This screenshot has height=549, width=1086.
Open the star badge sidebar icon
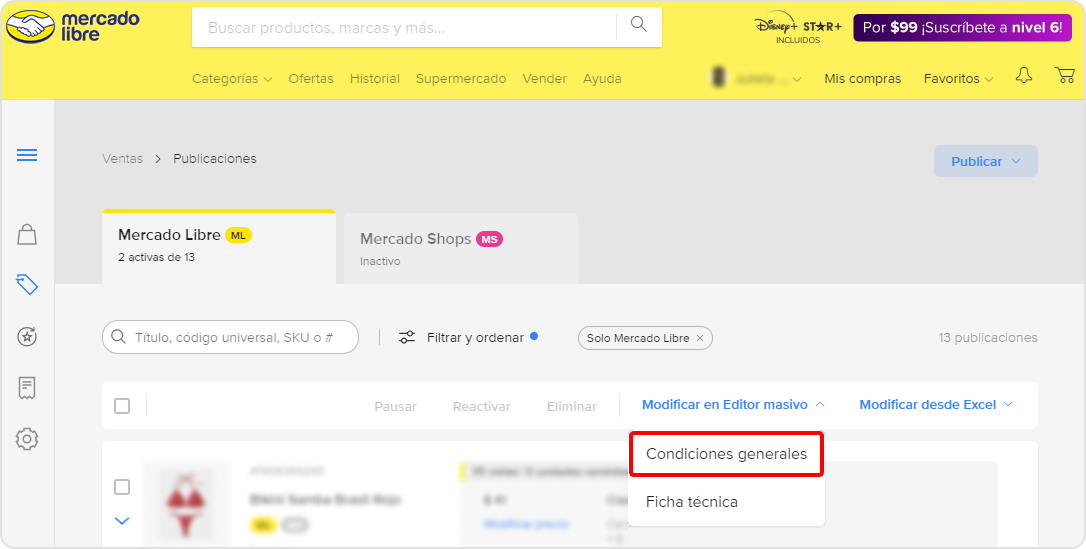(27, 336)
